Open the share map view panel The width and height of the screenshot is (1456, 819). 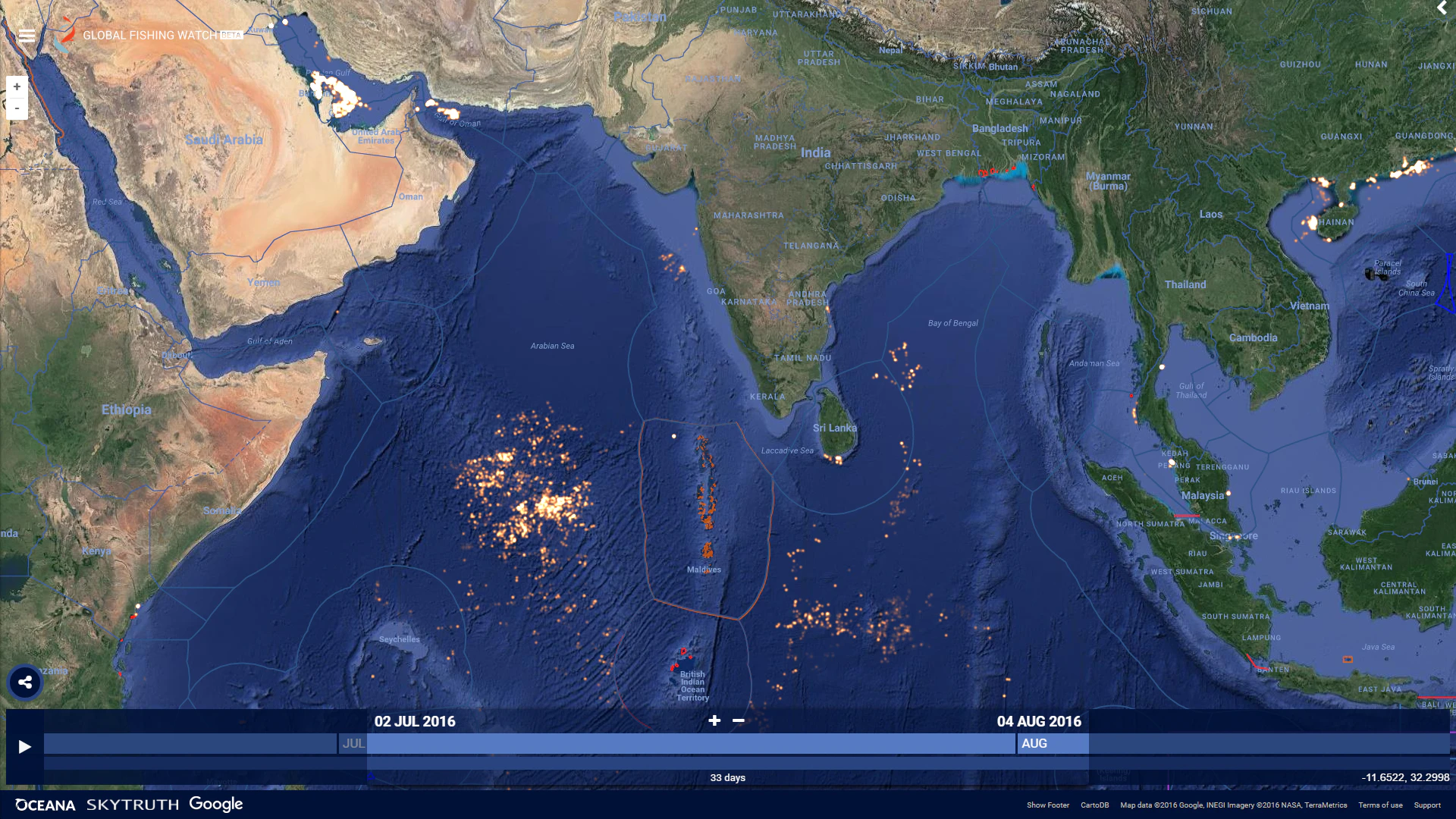(25, 682)
